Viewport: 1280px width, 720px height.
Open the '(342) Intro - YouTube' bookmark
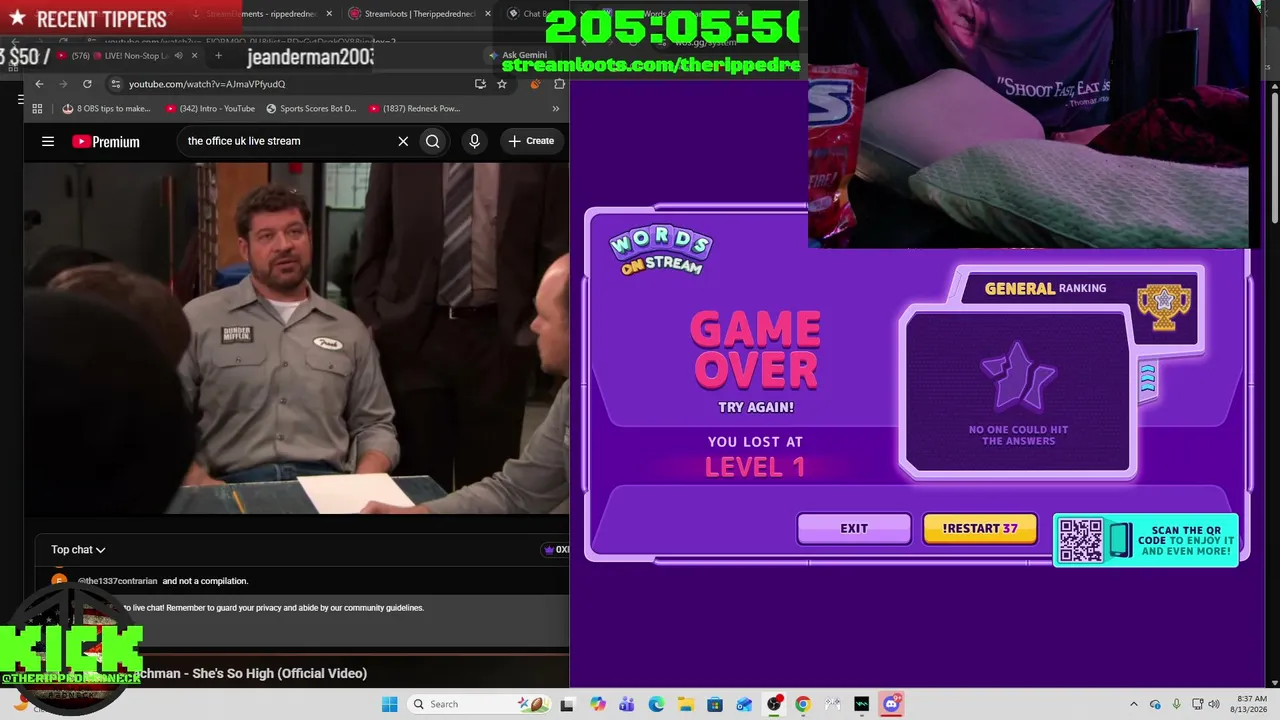click(x=210, y=108)
